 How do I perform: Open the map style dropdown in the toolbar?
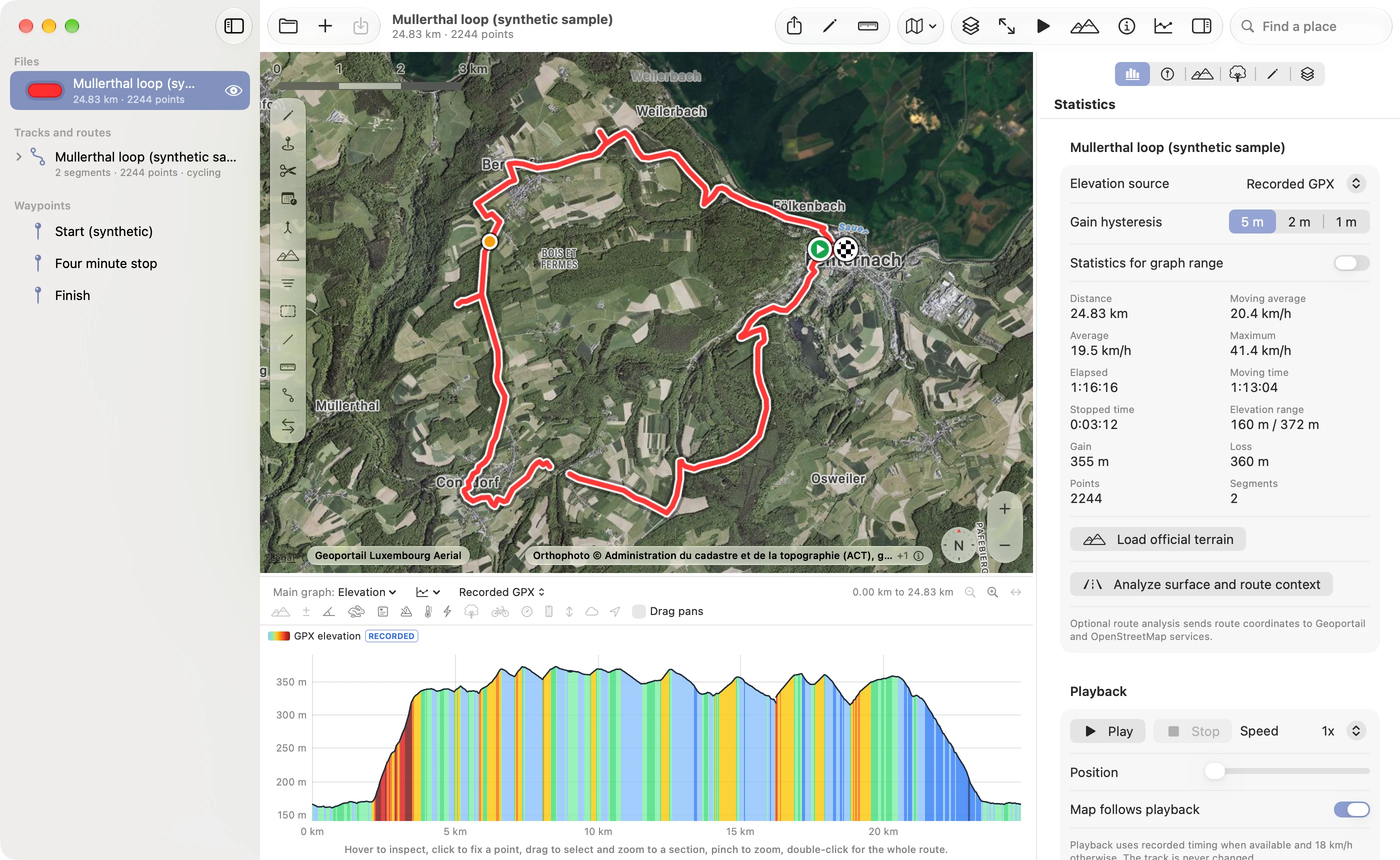click(920, 26)
